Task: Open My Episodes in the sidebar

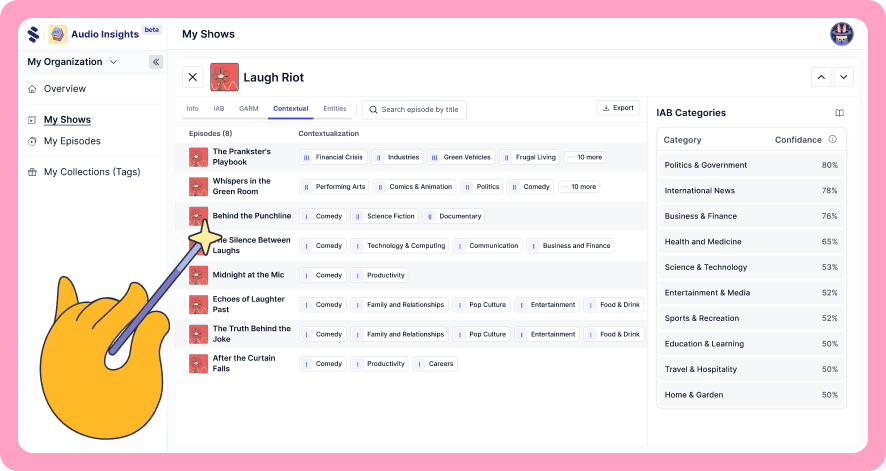Action: point(72,141)
